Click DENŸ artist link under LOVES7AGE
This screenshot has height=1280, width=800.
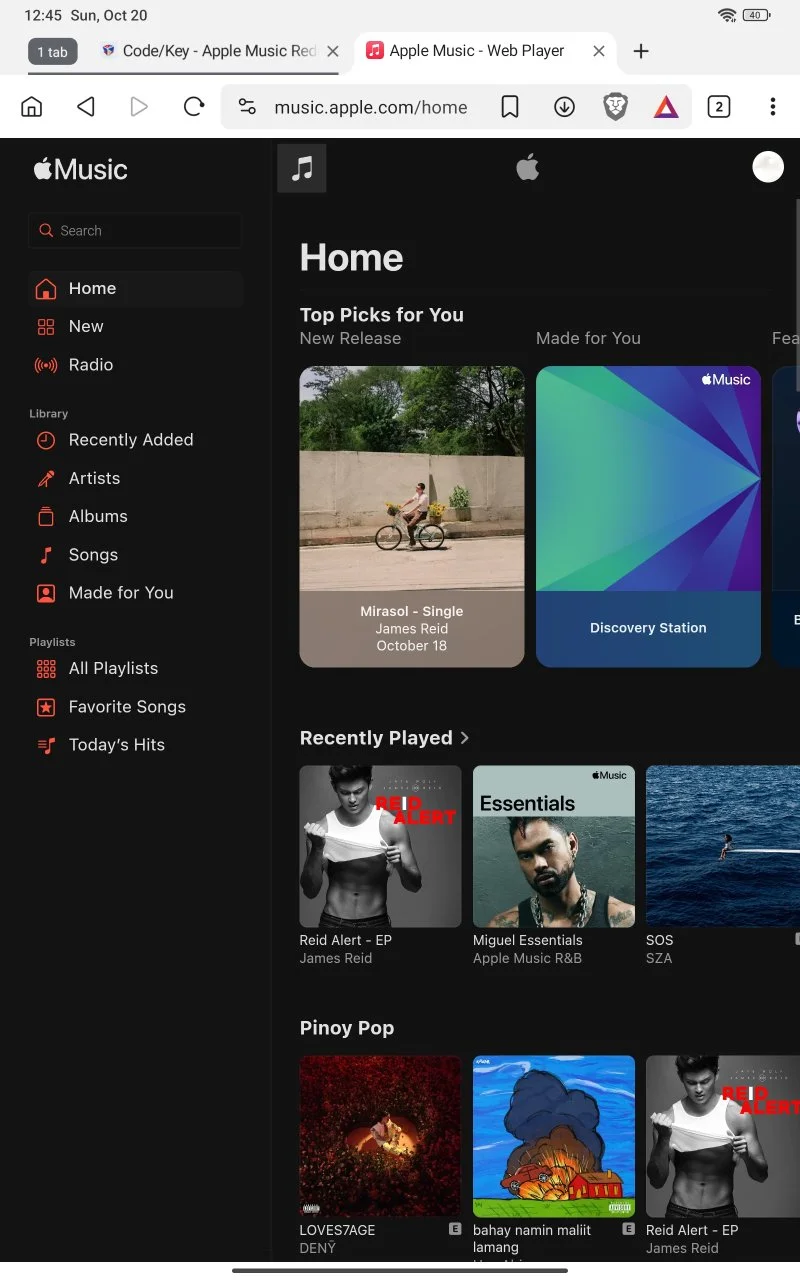[x=318, y=1248]
